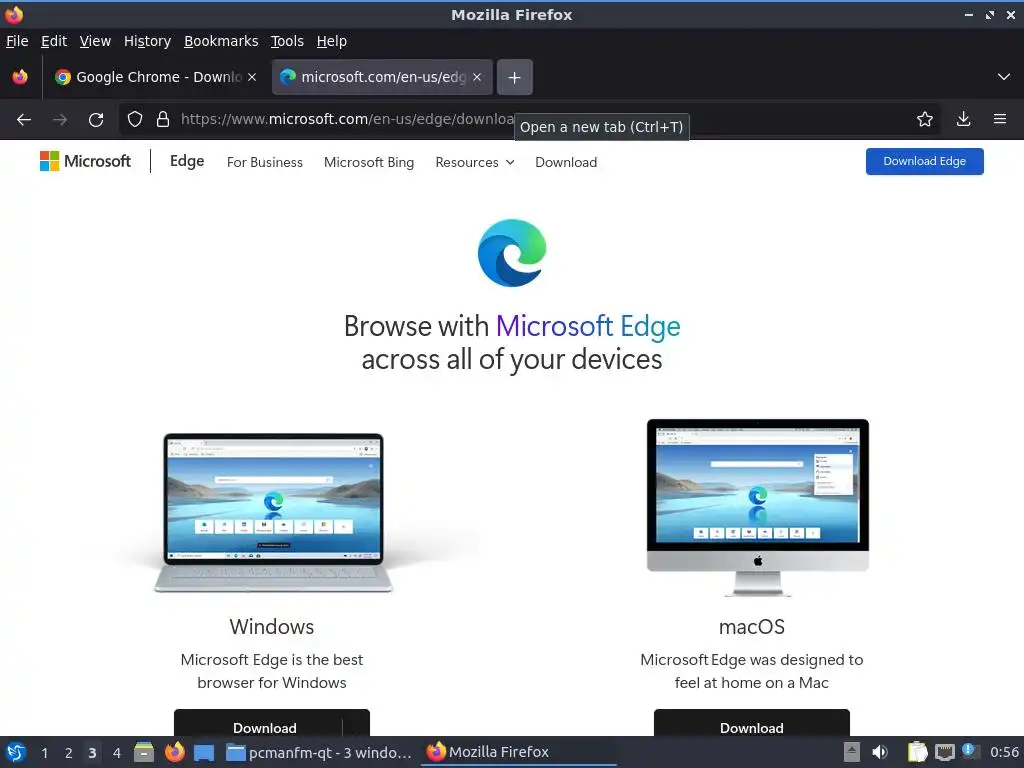Open the clipboard tray icon
Viewport: 1024px width, 768px height.
pos(918,752)
